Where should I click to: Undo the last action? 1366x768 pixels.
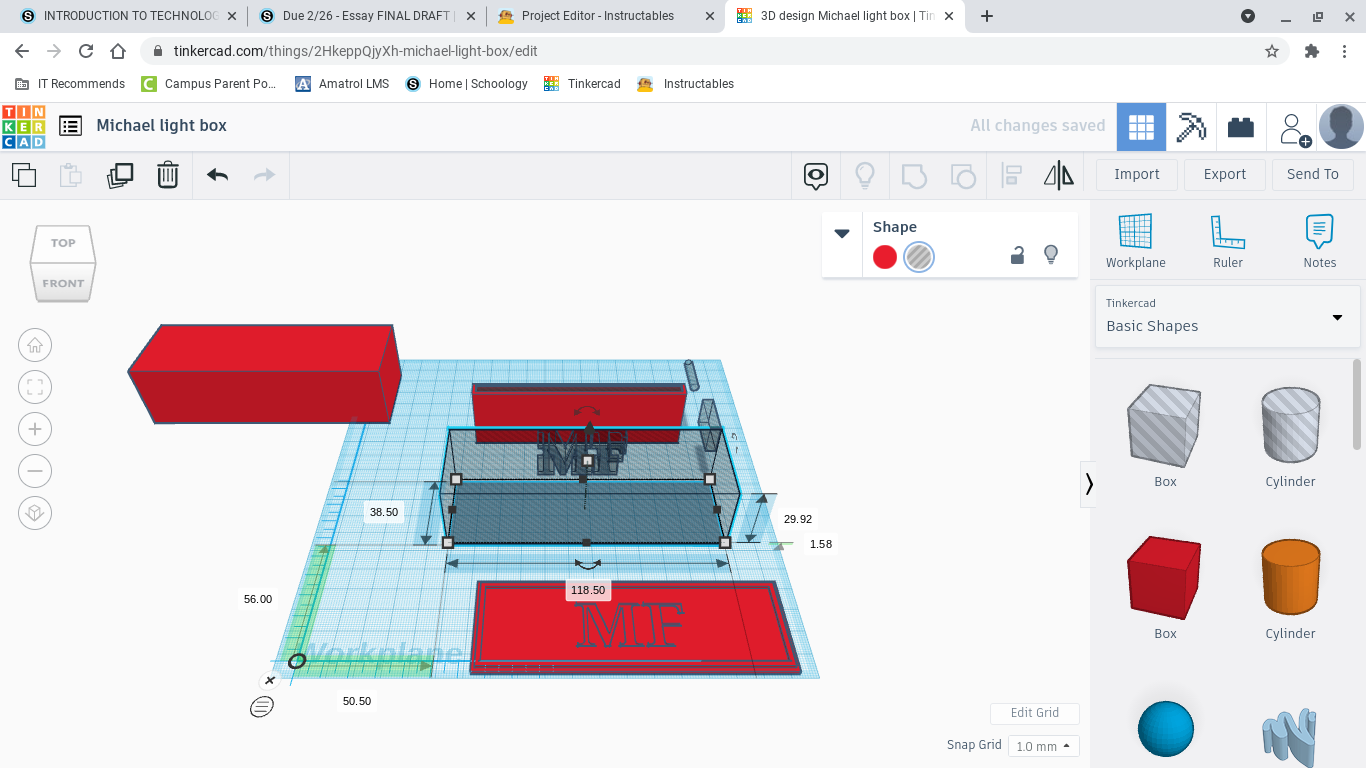pos(217,175)
